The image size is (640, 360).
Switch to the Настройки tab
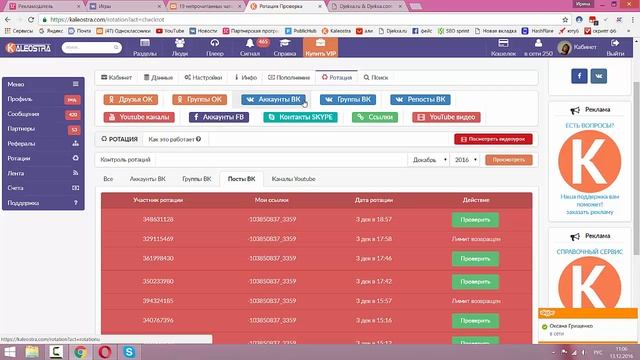203,78
